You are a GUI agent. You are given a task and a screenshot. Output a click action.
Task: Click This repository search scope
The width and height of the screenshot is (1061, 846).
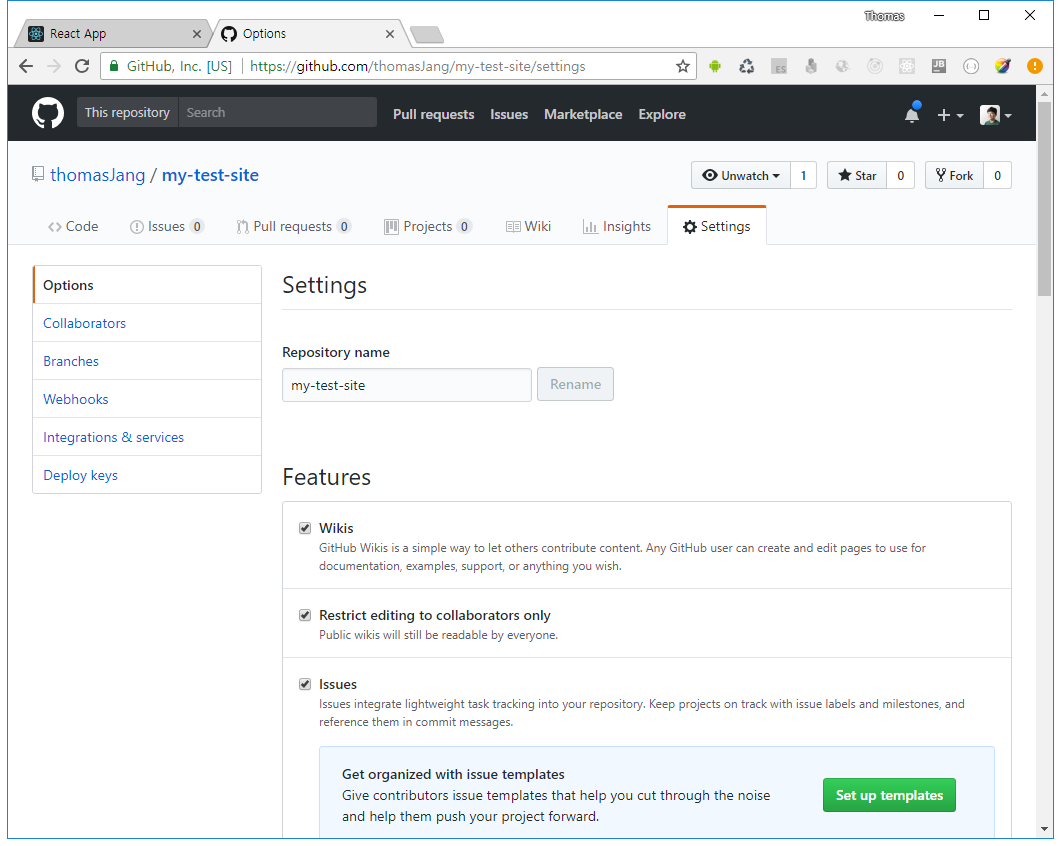pyautogui.click(x=127, y=112)
